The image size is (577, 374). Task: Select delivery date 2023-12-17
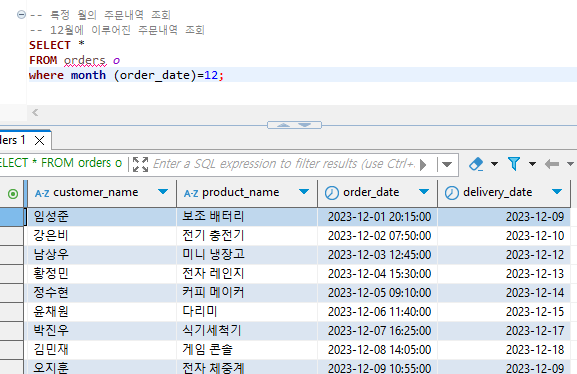[504, 331]
